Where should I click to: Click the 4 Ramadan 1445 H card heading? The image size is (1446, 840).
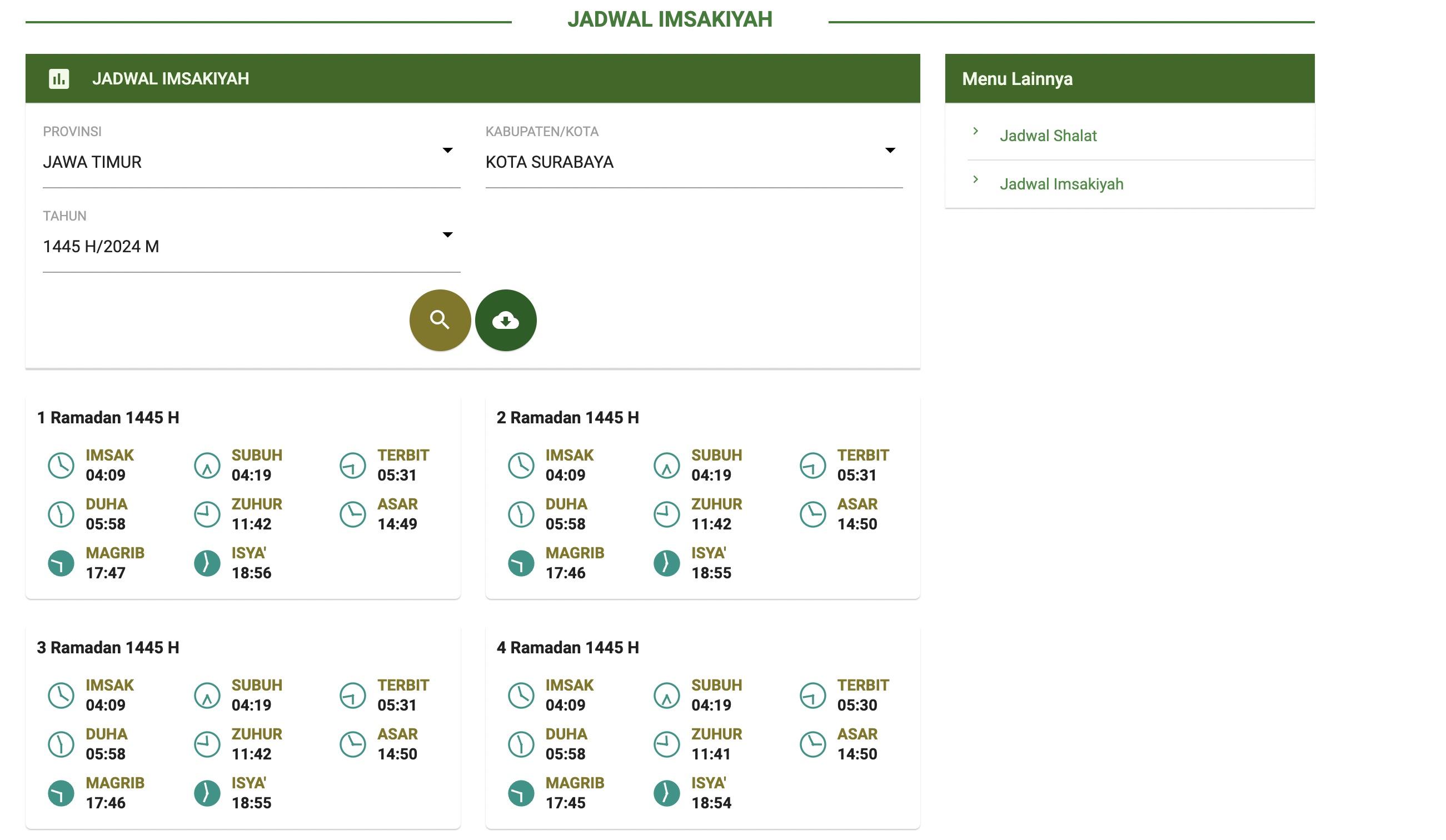click(x=567, y=647)
